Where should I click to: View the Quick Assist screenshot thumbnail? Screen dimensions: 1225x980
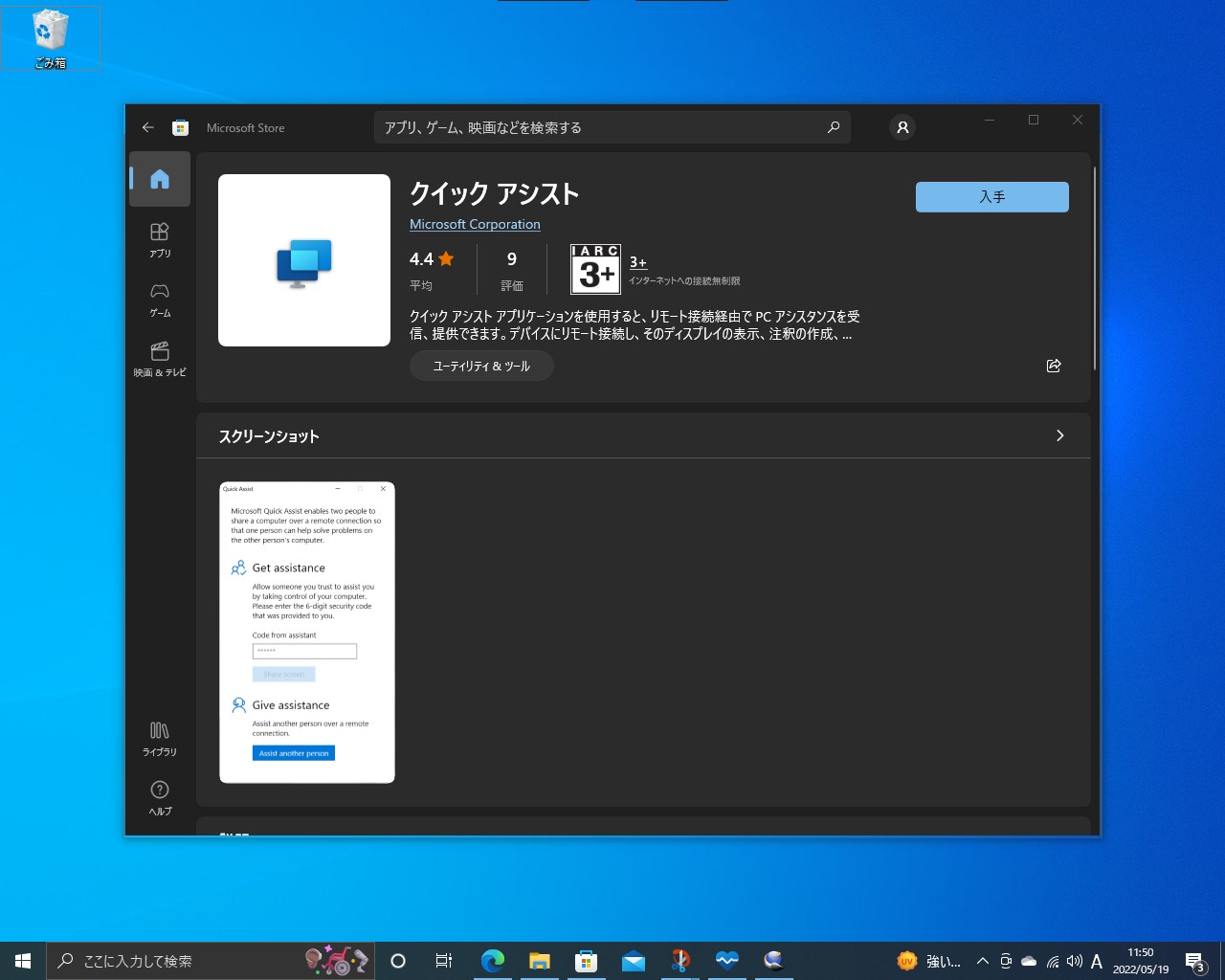click(306, 632)
